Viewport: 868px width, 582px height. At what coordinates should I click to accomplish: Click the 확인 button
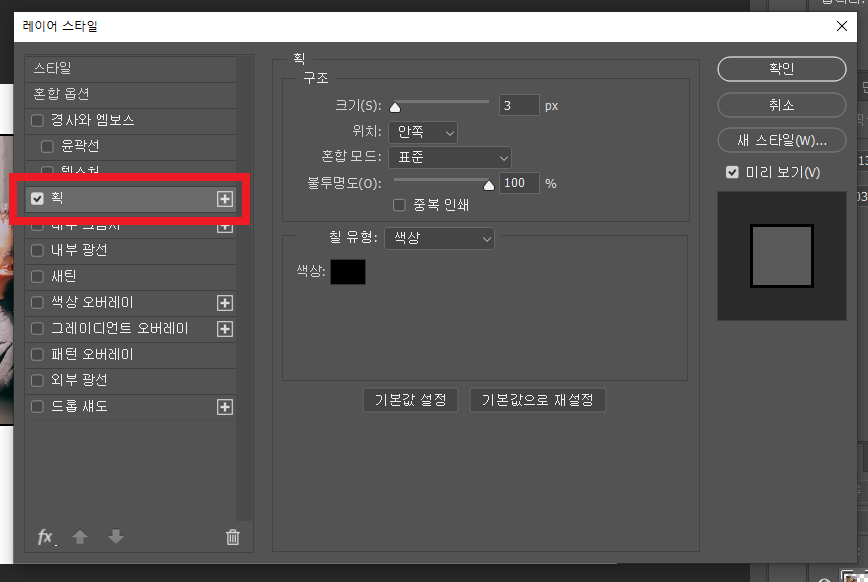[782, 69]
